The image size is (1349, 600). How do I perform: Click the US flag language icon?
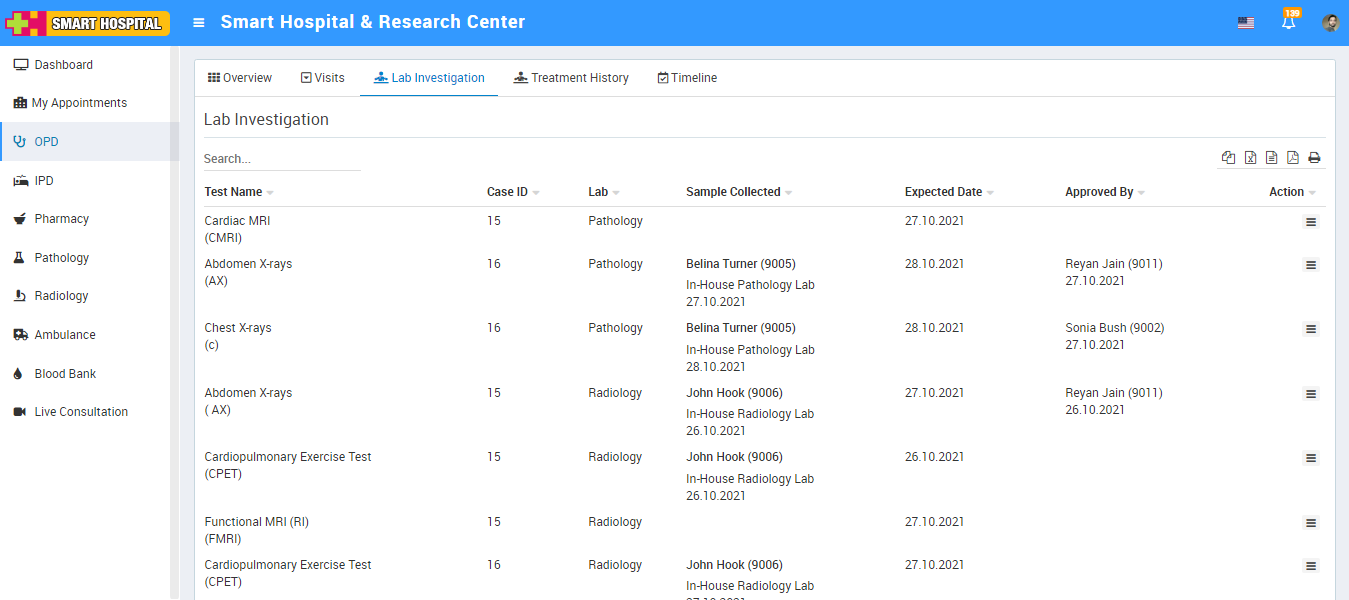pos(1245,23)
